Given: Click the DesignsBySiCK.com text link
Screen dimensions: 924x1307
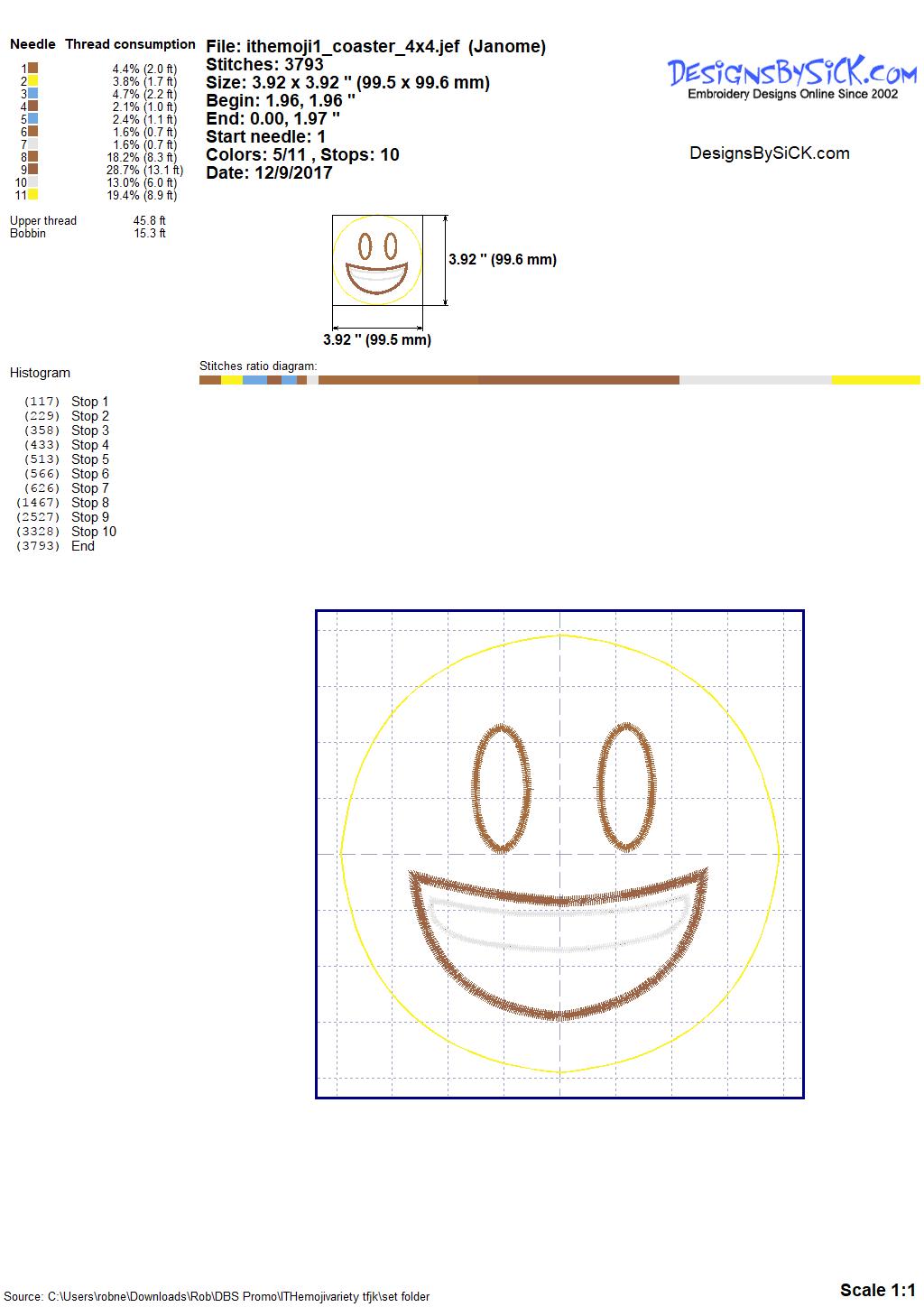Looking at the screenshot, I should pyautogui.click(x=769, y=153).
